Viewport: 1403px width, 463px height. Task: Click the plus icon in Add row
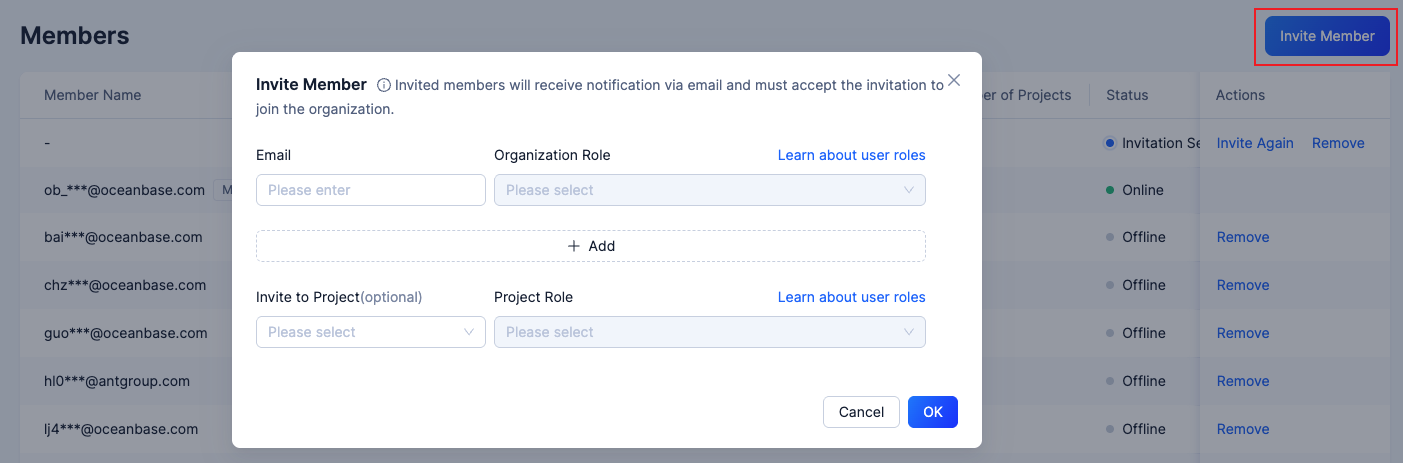pos(574,246)
